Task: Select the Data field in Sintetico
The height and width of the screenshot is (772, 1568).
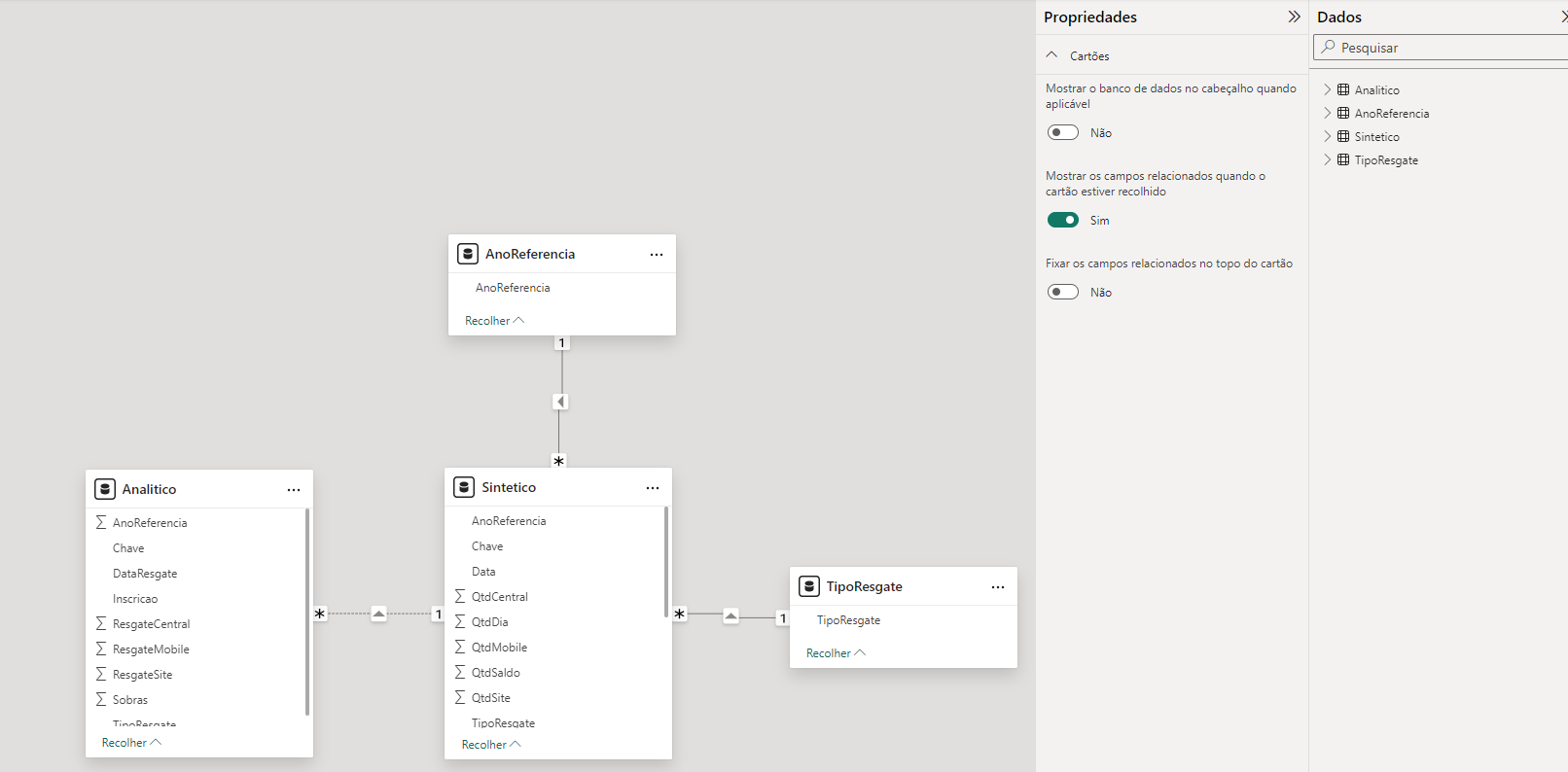Action: [483, 572]
